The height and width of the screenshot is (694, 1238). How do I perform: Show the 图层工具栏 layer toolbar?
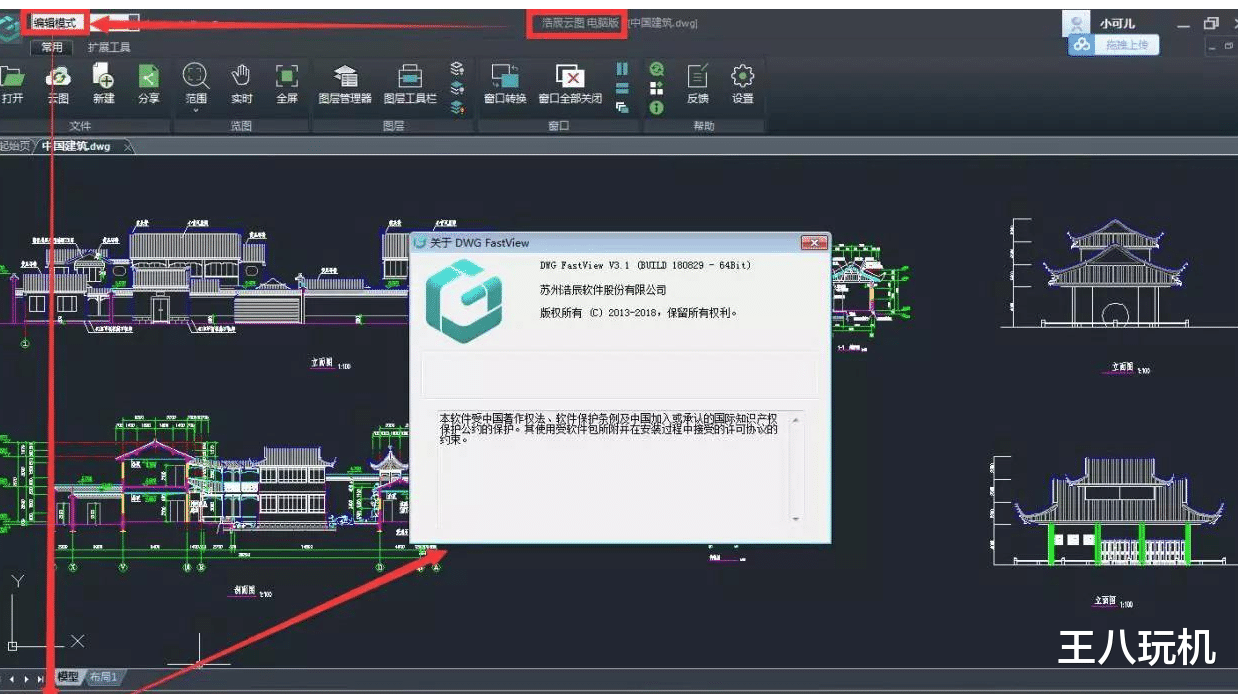pyautogui.click(x=410, y=83)
